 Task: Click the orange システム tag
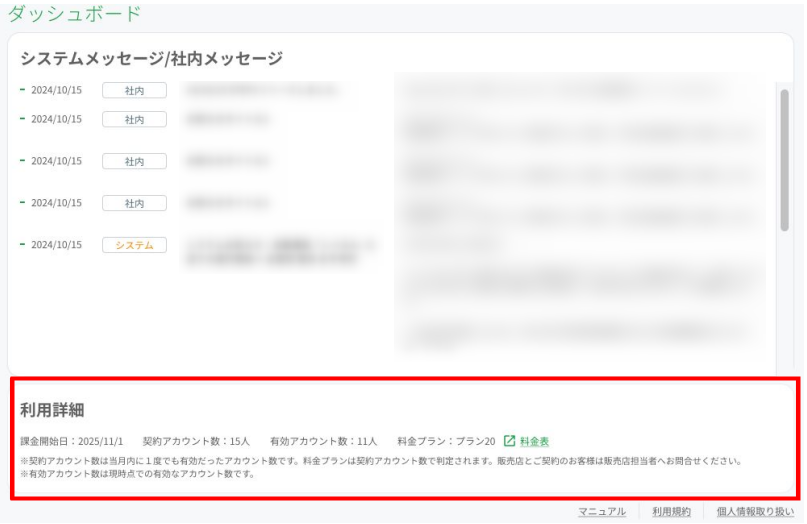pos(134,245)
